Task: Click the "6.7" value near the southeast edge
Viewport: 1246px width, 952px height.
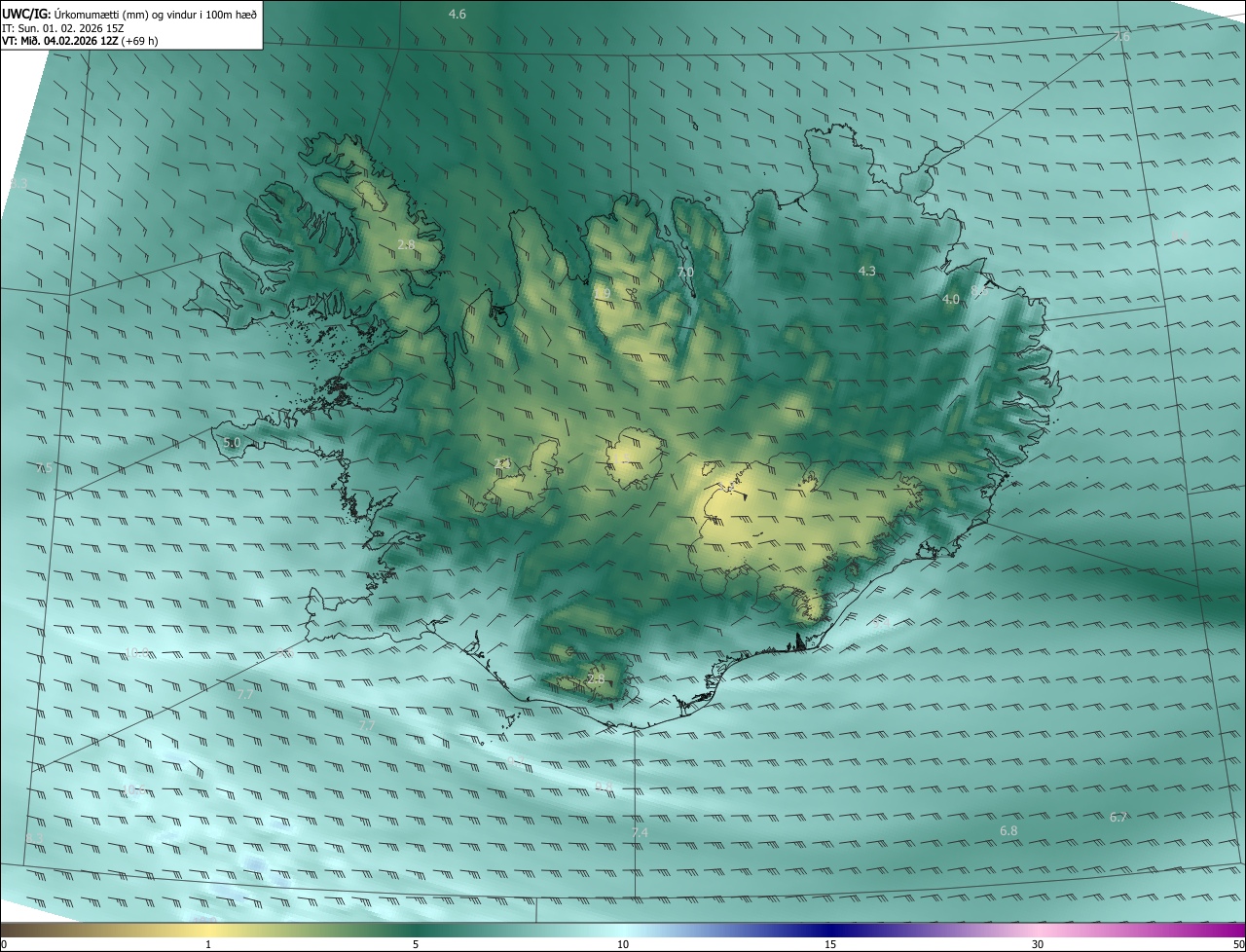Action: (1118, 818)
